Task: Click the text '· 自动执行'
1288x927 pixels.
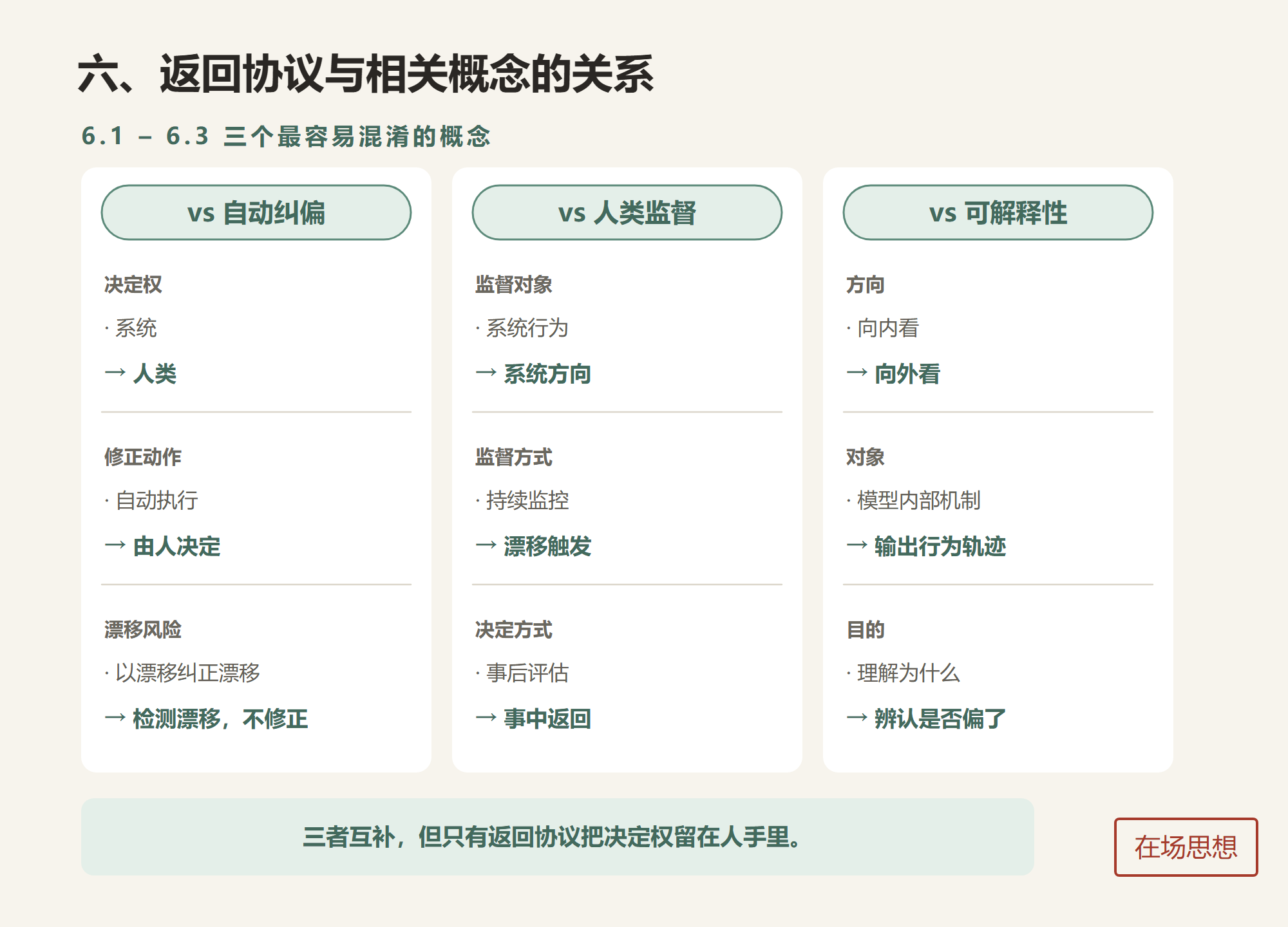Action: (151, 501)
